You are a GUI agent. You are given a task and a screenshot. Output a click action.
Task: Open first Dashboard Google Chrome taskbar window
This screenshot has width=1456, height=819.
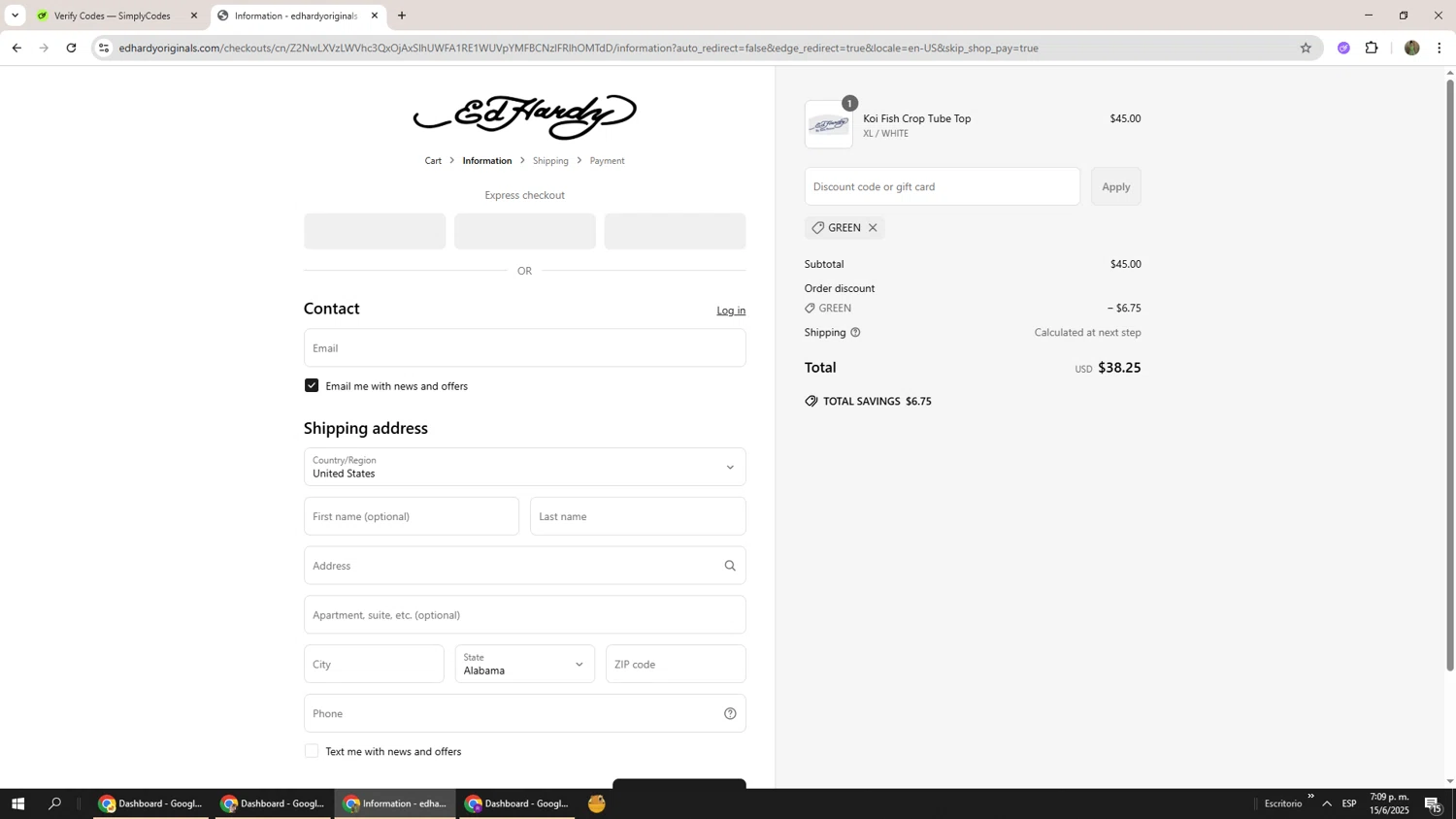[150, 803]
